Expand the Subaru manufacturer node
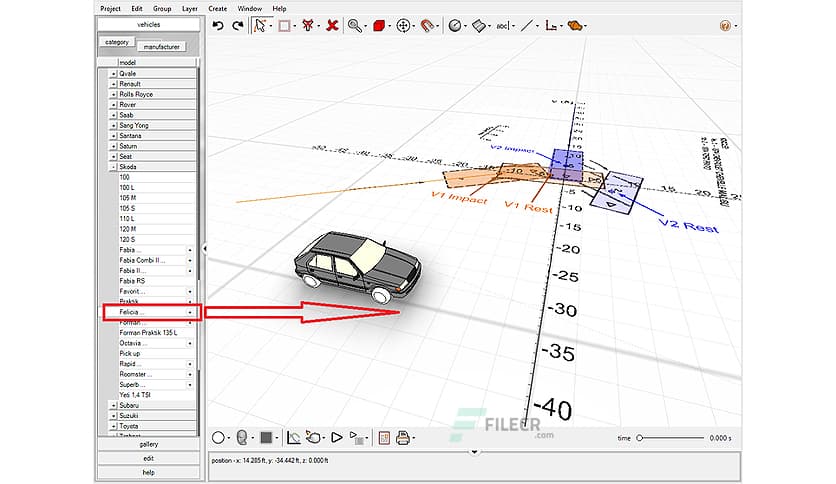This screenshot has width=836, height=484. tap(113, 405)
